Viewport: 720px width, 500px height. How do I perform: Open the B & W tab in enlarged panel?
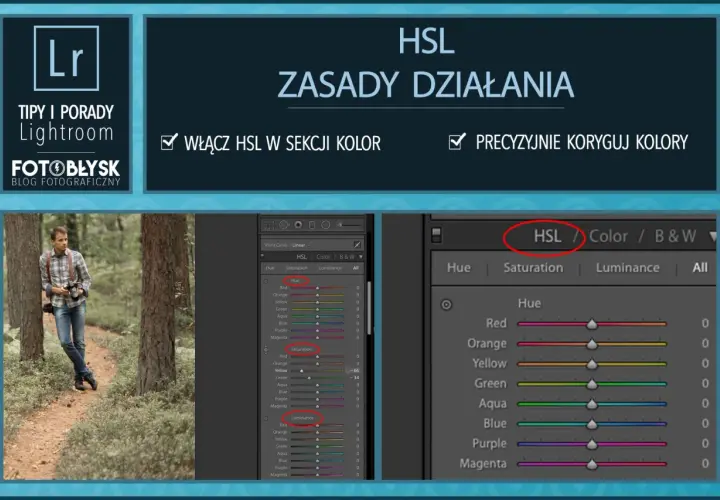tap(675, 236)
